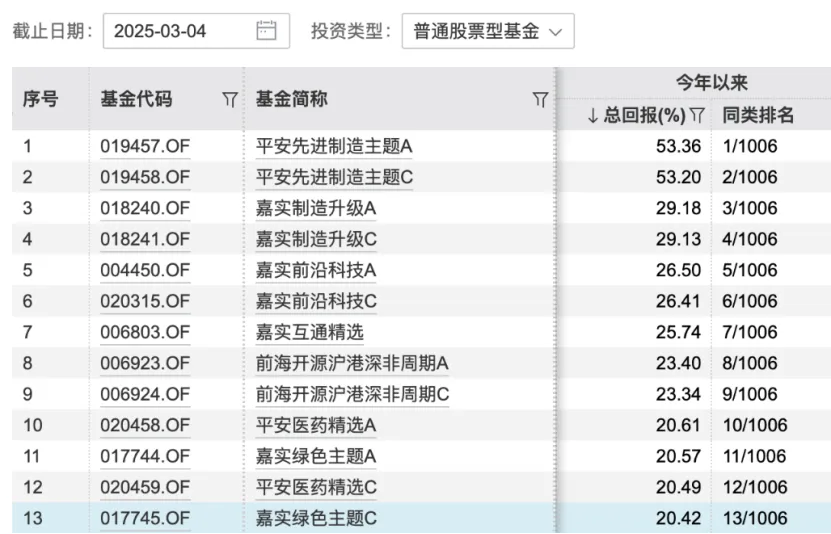Open fund code 019457.OF

point(145,146)
